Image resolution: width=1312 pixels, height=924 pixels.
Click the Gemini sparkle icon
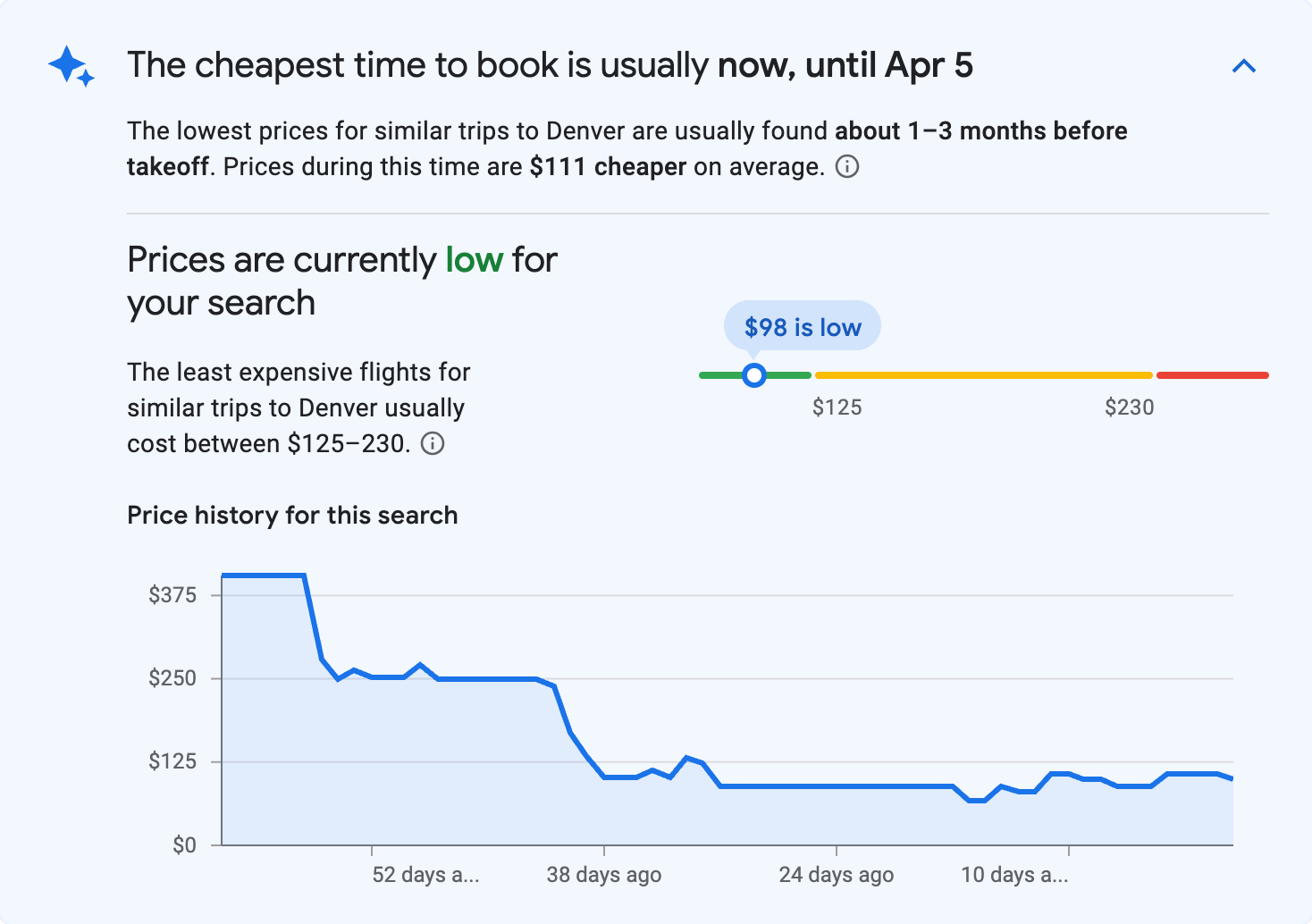coord(70,65)
